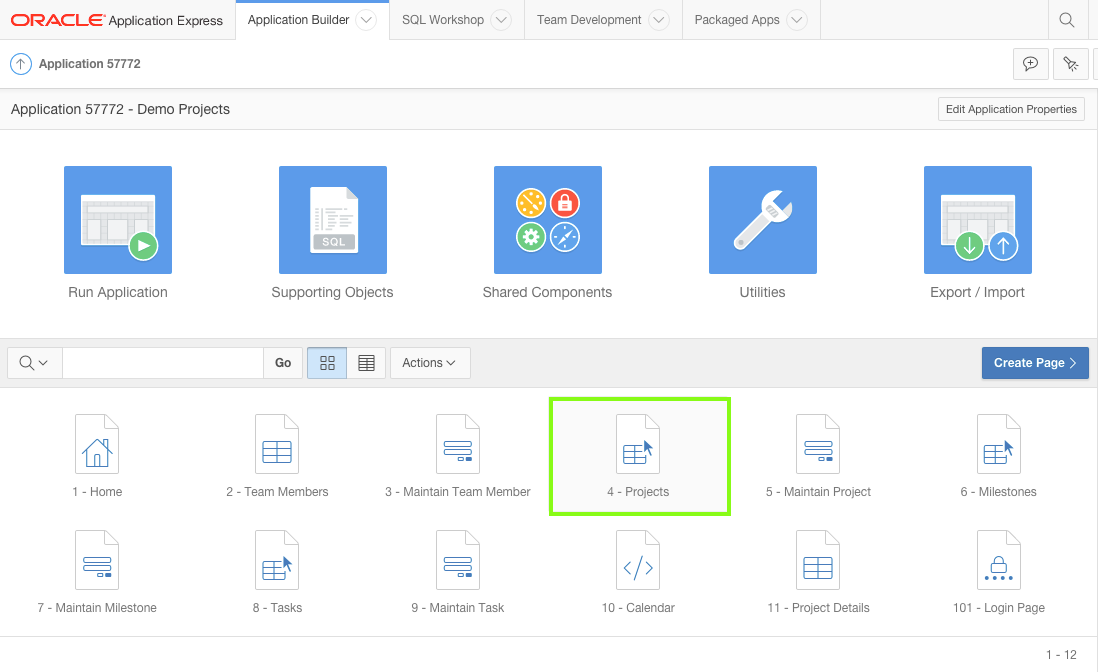This screenshot has height=672, width=1098.
Task: Open page 1 - Home icon
Action: tap(97, 444)
